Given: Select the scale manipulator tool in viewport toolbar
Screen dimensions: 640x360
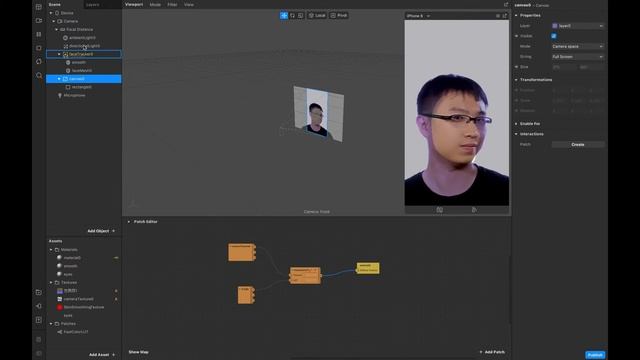Looking at the screenshot, I should (301, 16).
